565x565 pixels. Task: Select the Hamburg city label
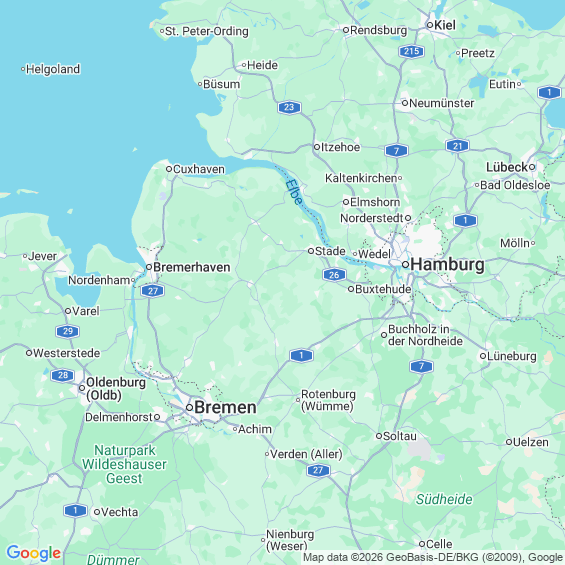point(447,264)
